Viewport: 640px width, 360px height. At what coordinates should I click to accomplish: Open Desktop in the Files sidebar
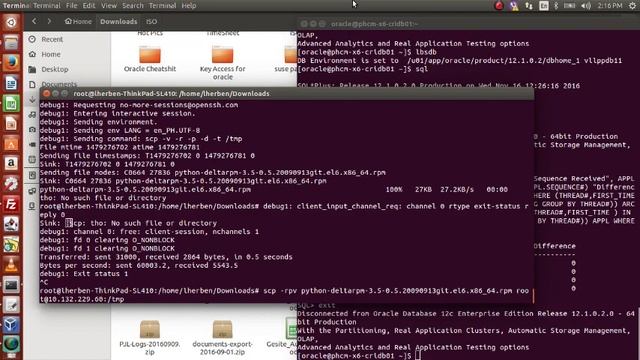coord(55,69)
